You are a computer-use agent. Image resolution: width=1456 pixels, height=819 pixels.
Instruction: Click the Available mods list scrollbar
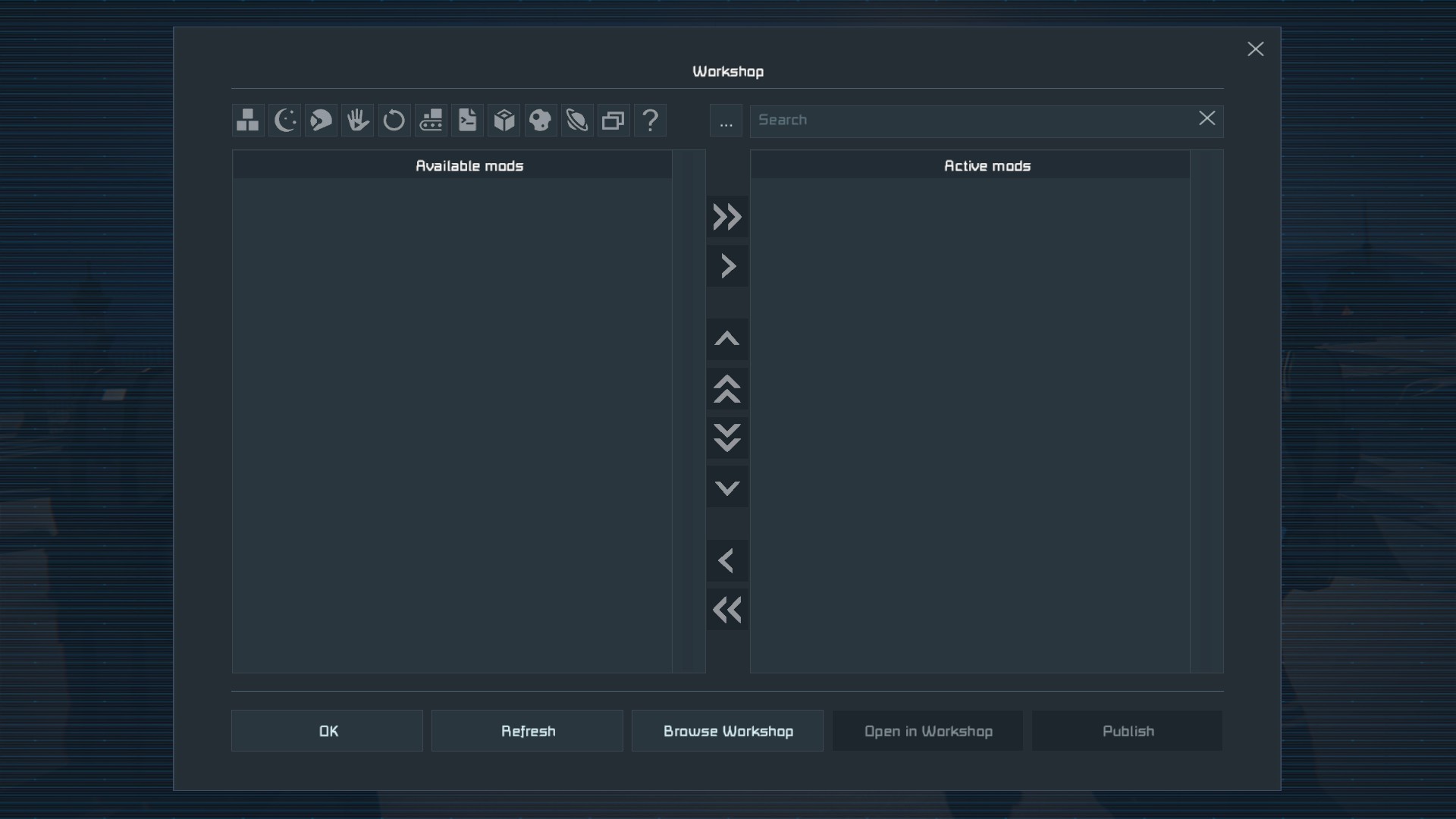pyautogui.click(x=689, y=411)
